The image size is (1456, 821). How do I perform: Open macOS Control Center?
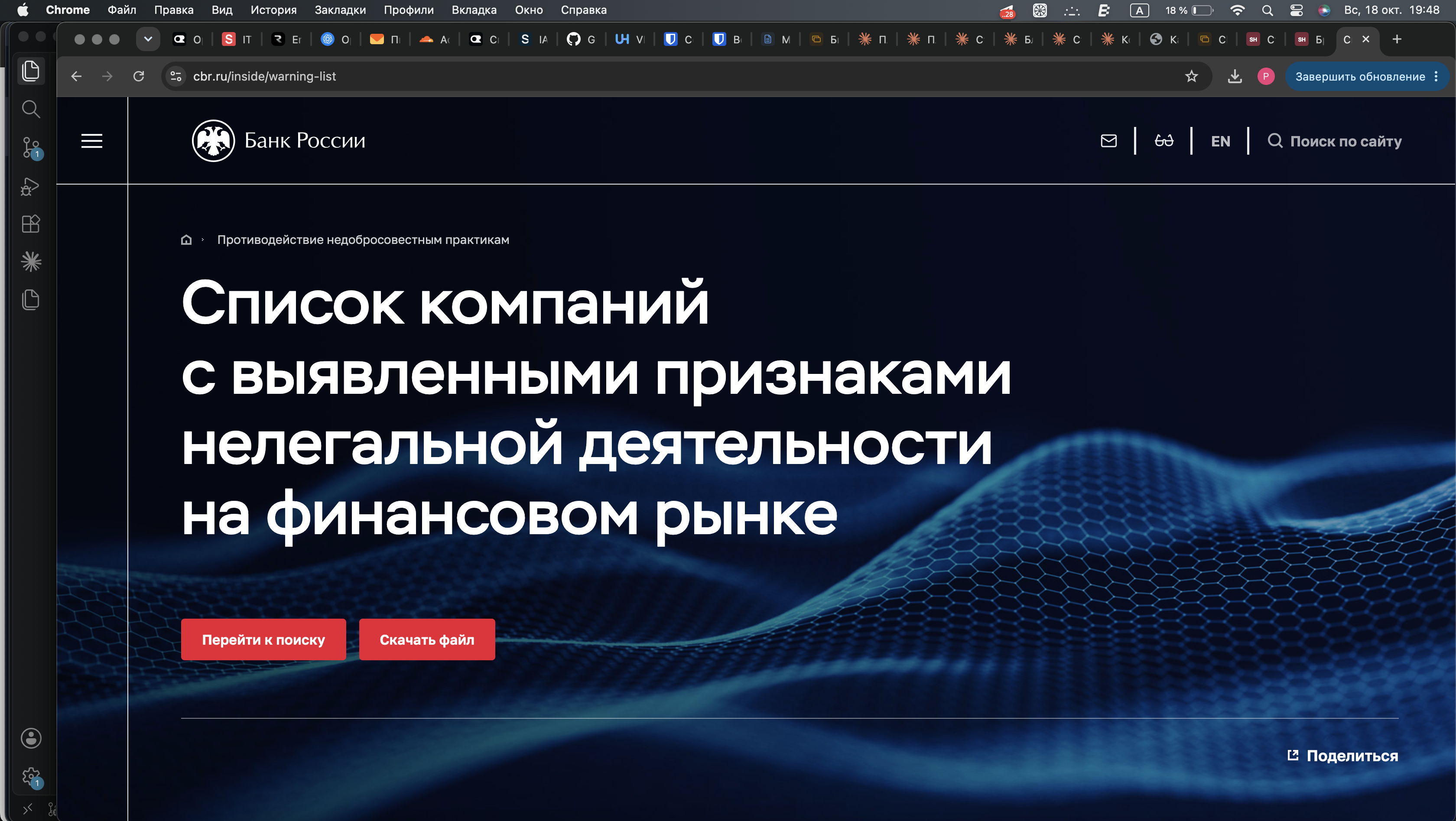pos(1296,10)
